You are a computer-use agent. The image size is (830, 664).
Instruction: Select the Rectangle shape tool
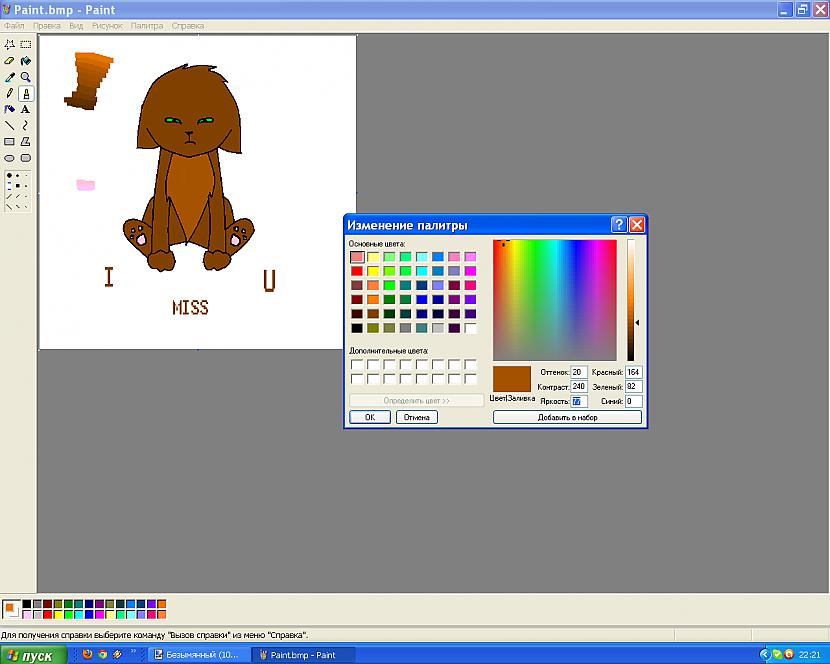[10, 142]
